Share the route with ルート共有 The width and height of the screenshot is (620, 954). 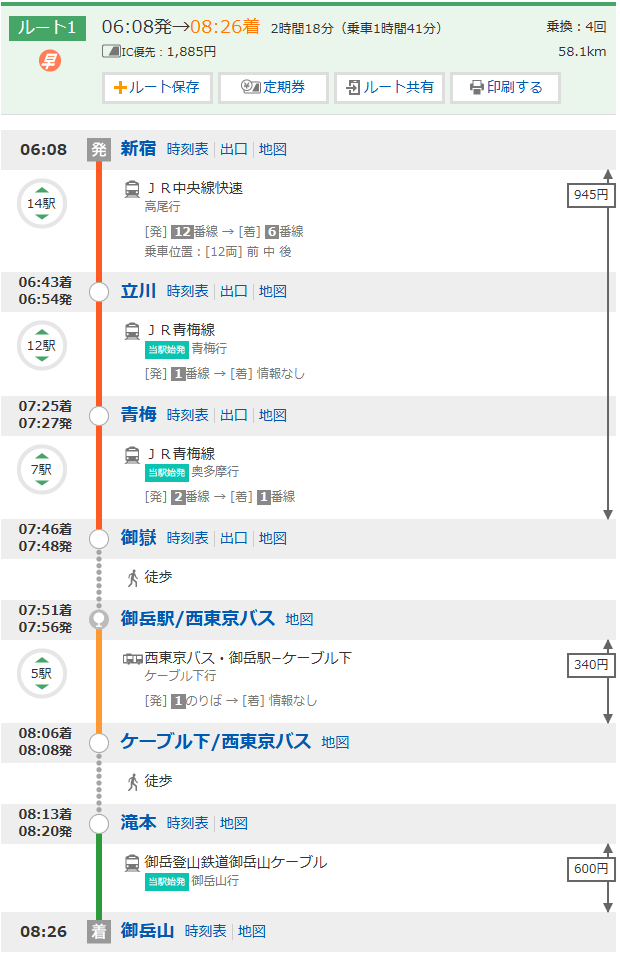(389, 87)
